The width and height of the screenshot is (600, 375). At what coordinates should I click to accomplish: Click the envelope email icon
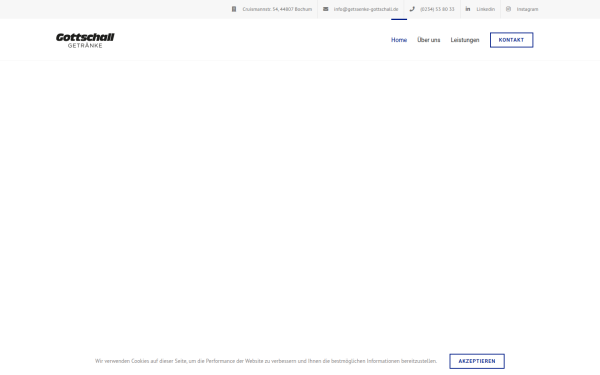pos(326,9)
